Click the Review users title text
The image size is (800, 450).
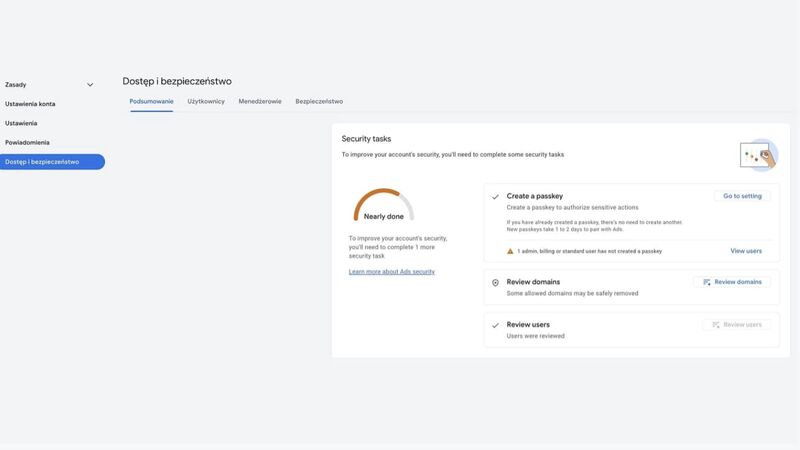tap(528, 324)
